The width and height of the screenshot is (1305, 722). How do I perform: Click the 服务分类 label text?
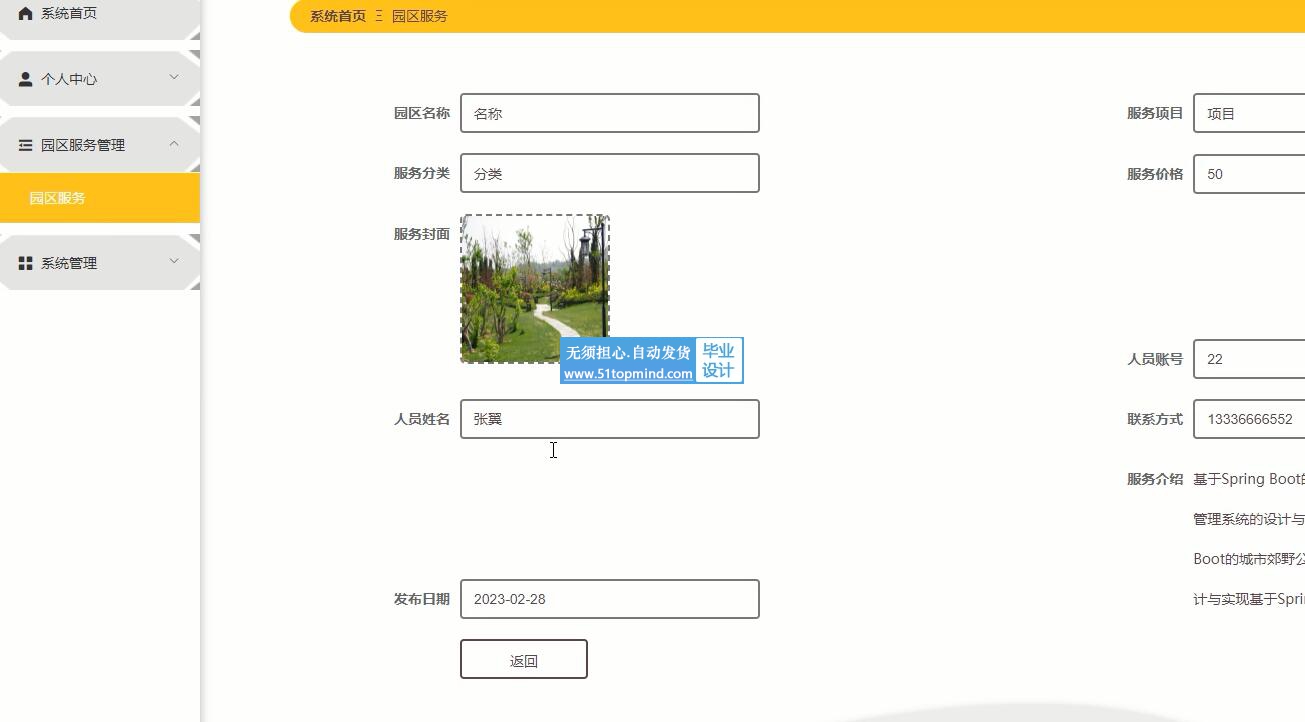[x=422, y=173]
